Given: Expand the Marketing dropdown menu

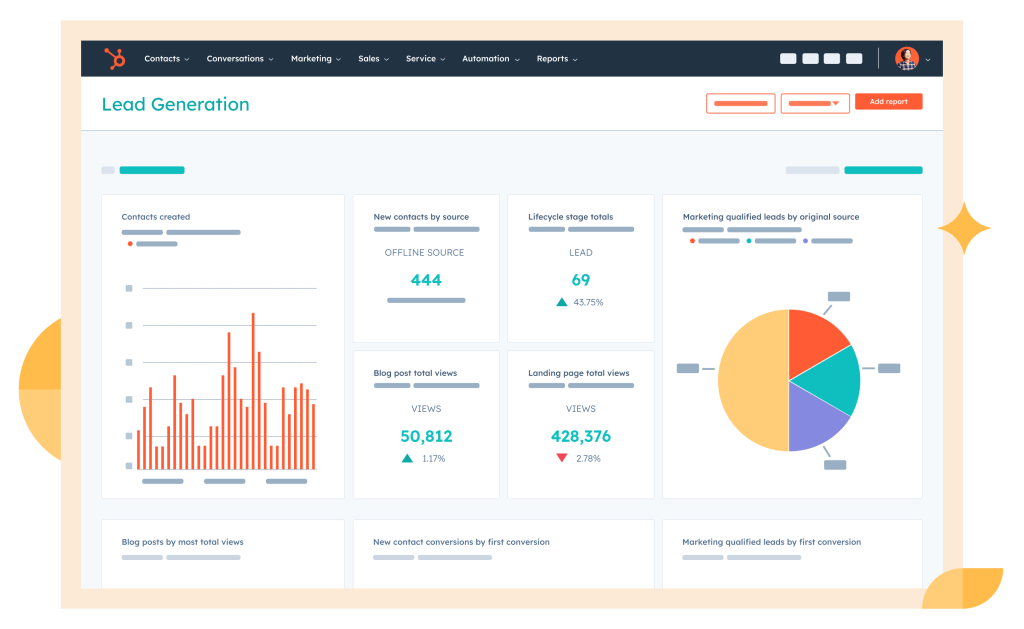Looking at the screenshot, I should pyautogui.click(x=315, y=59).
